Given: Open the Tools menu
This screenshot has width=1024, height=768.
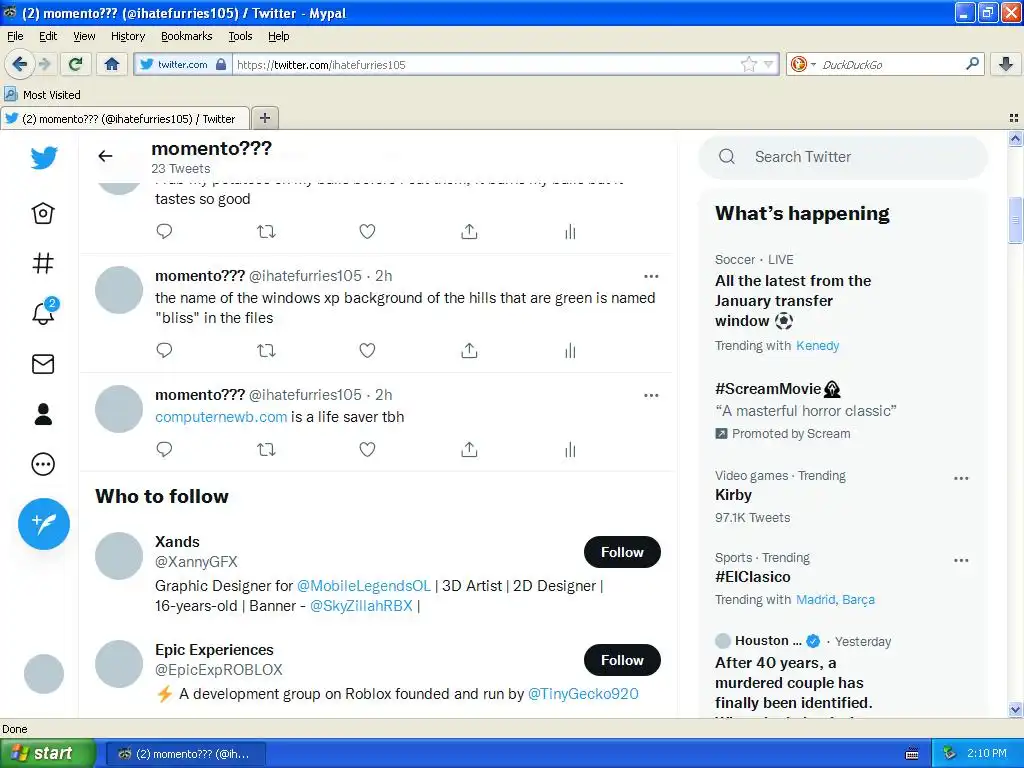Looking at the screenshot, I should click(240, 36).
